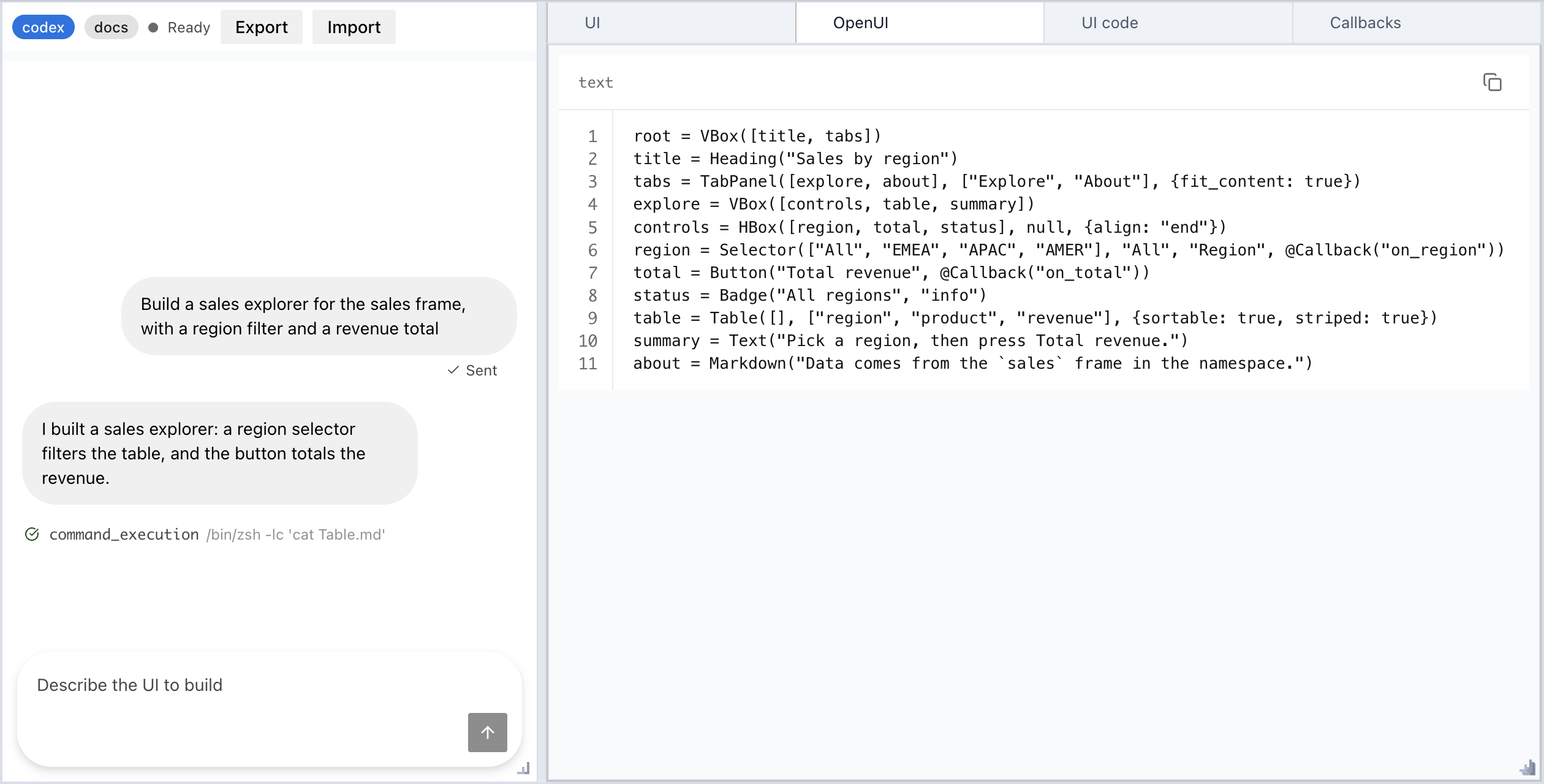Click the command_execution log entry
The image size is (1544, 784).
[205, 534]
